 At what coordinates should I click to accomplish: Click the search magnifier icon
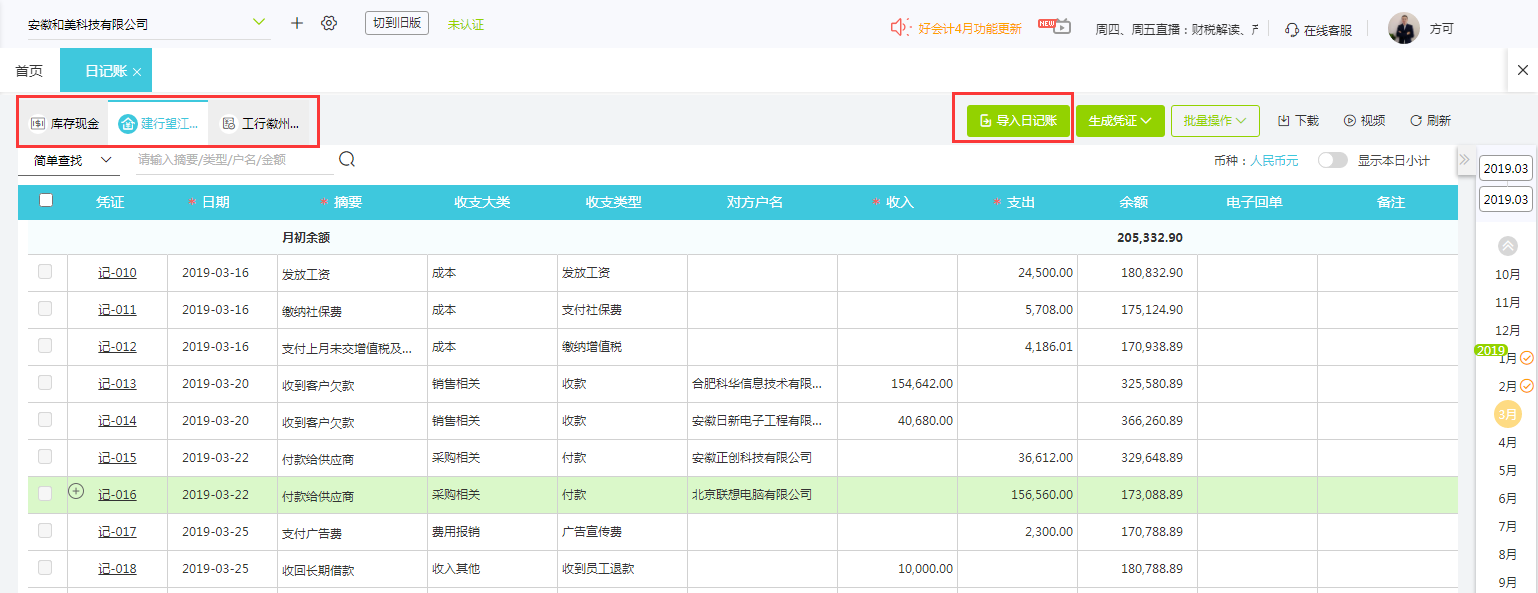[347, 159]
